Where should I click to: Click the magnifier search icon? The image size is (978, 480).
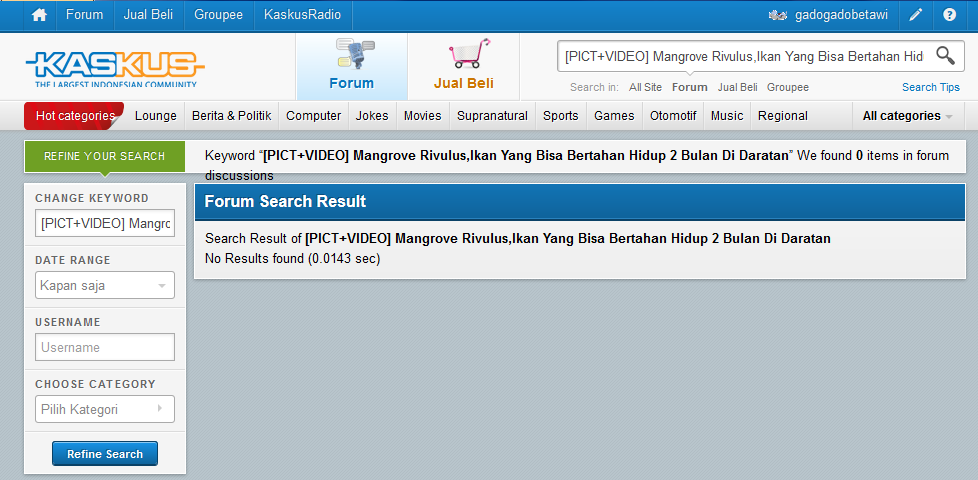[x=946, y=56]
